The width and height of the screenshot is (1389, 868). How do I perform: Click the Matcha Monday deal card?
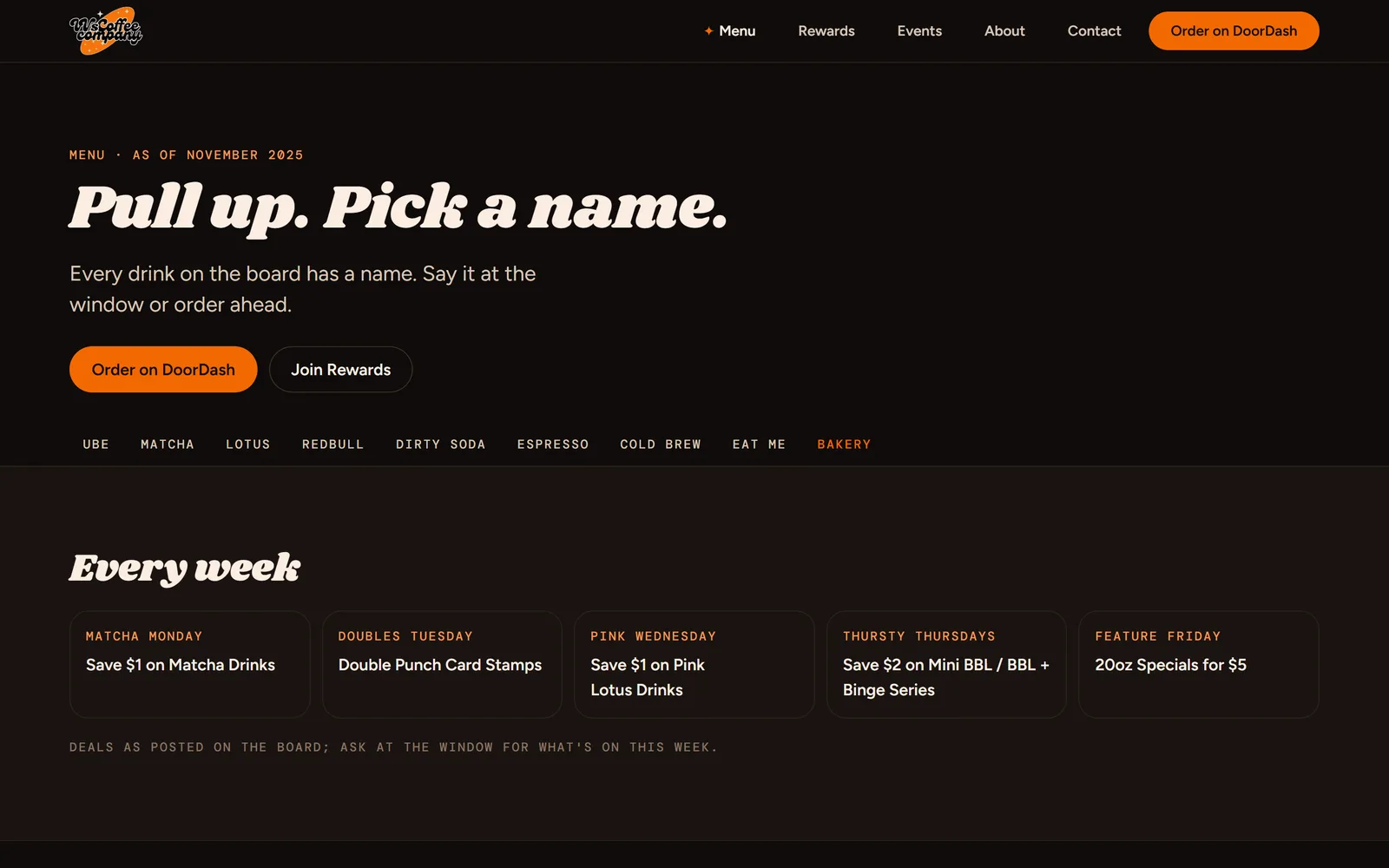point(190,664)
